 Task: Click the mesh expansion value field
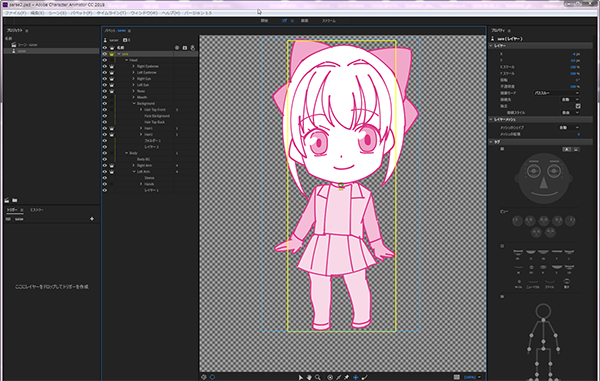pyautogui.click(x=578, y=134)
